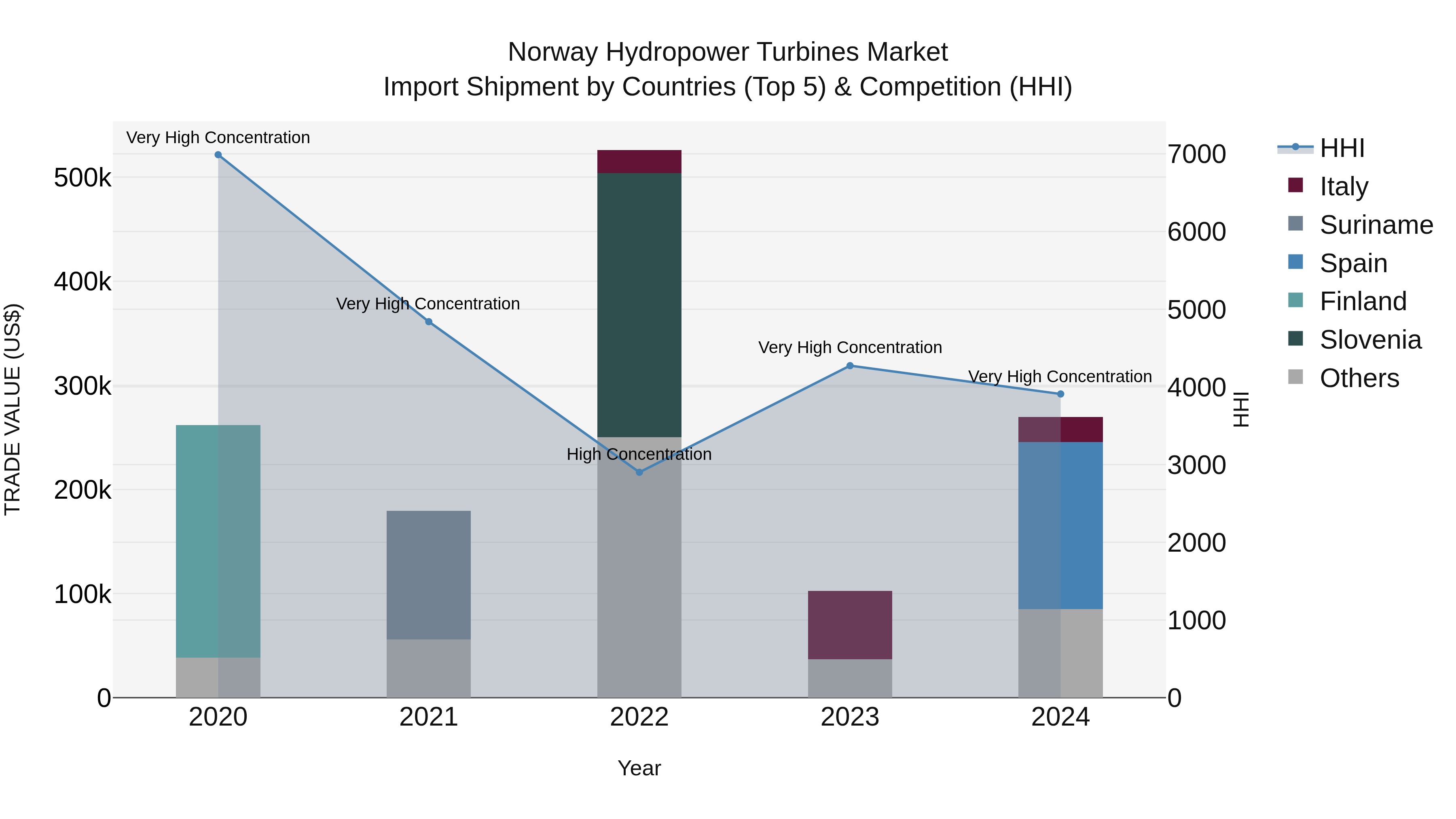The image size is (1456, 819).
Task: Click the Others gray legend swatch
Action: [1295, 377]
